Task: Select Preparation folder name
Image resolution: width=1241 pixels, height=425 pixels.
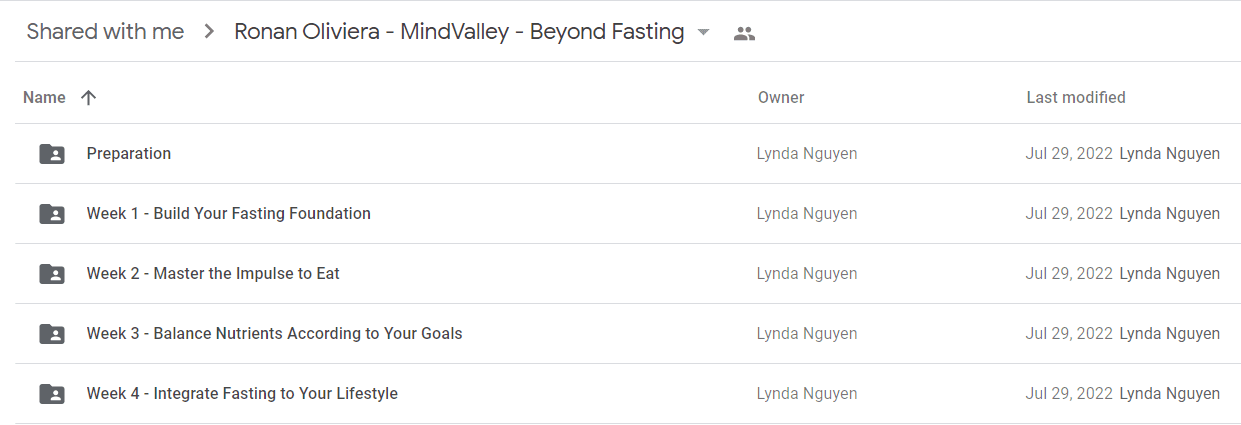Action: point(129,154)
